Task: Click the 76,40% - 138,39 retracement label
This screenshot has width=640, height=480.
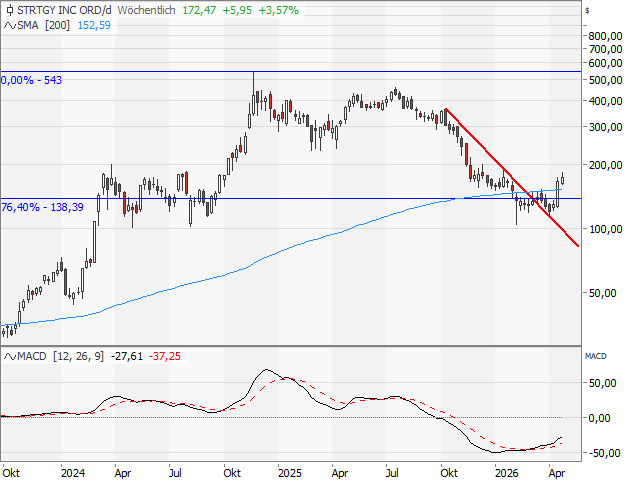Action: click(40, 205)
